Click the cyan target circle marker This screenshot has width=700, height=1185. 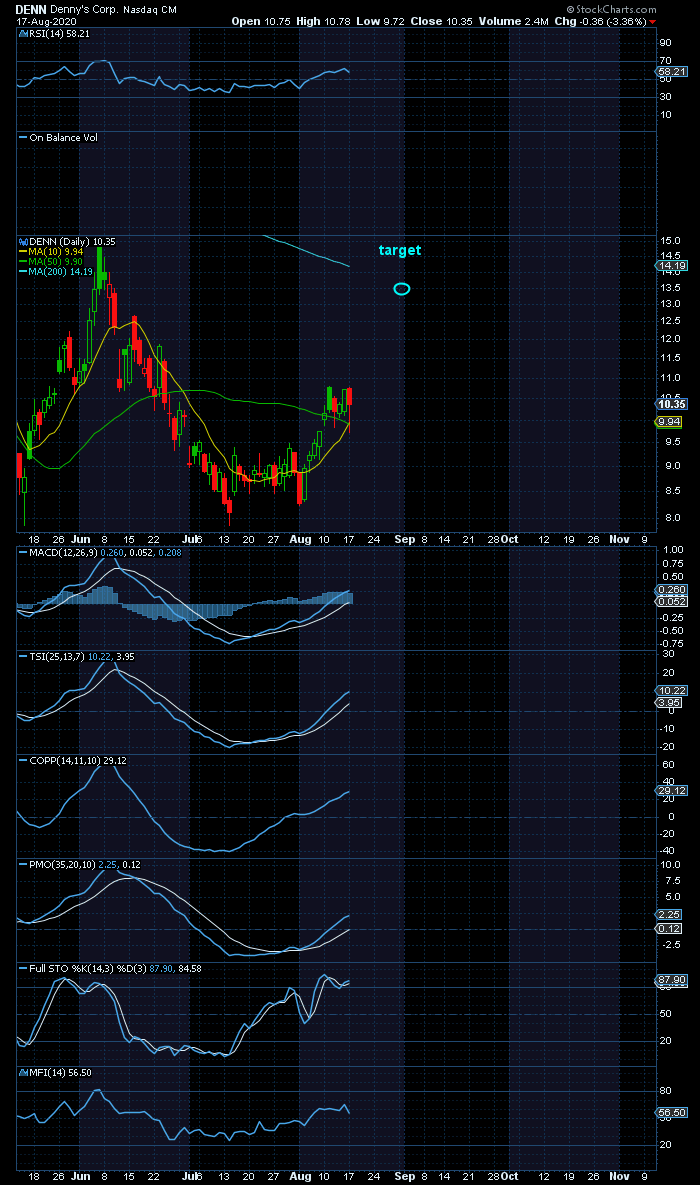(x=402, y=289)
